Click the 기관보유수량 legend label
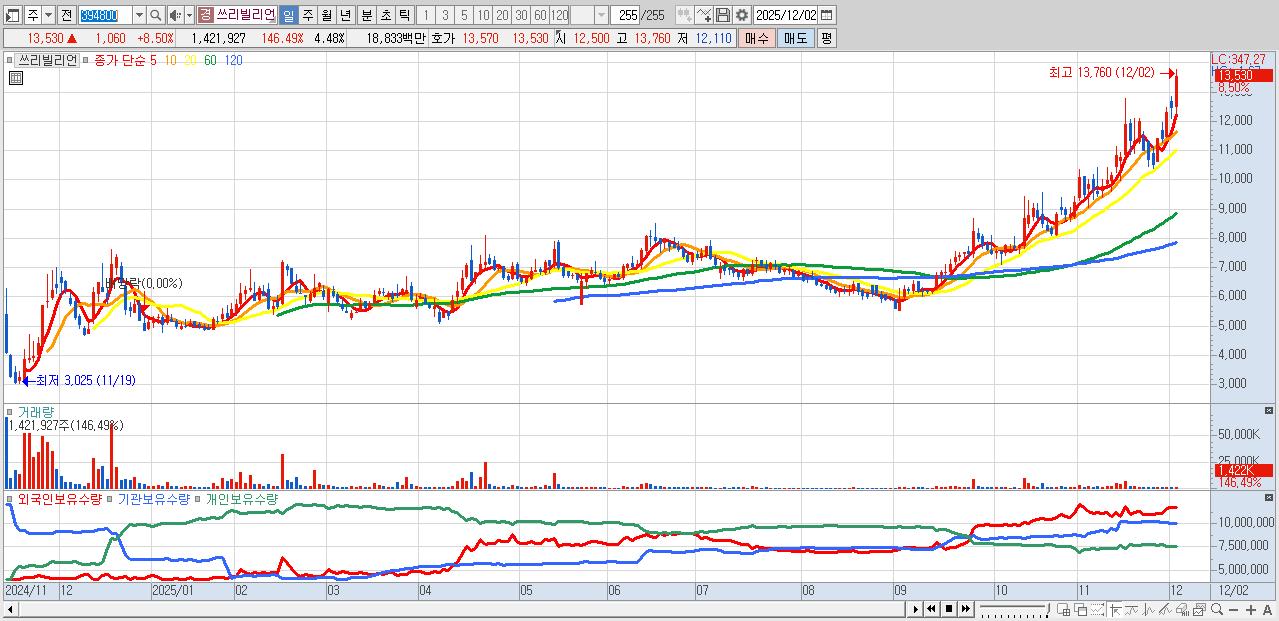This screenshot has width=1279, height=621. (x=154, y=498)
